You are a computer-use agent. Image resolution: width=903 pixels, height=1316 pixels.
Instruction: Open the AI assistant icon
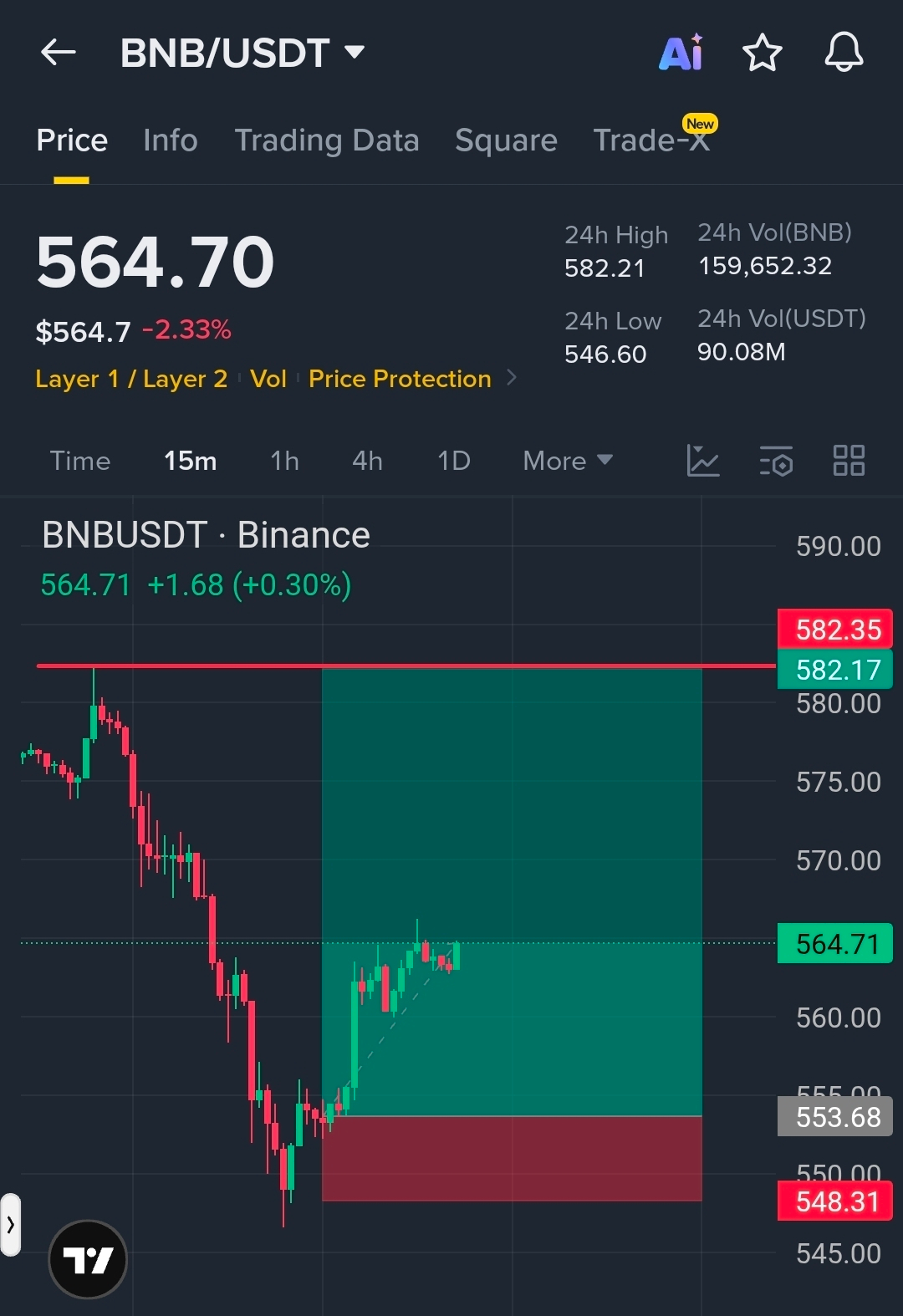pyautogui.click(x=681, y=53)
